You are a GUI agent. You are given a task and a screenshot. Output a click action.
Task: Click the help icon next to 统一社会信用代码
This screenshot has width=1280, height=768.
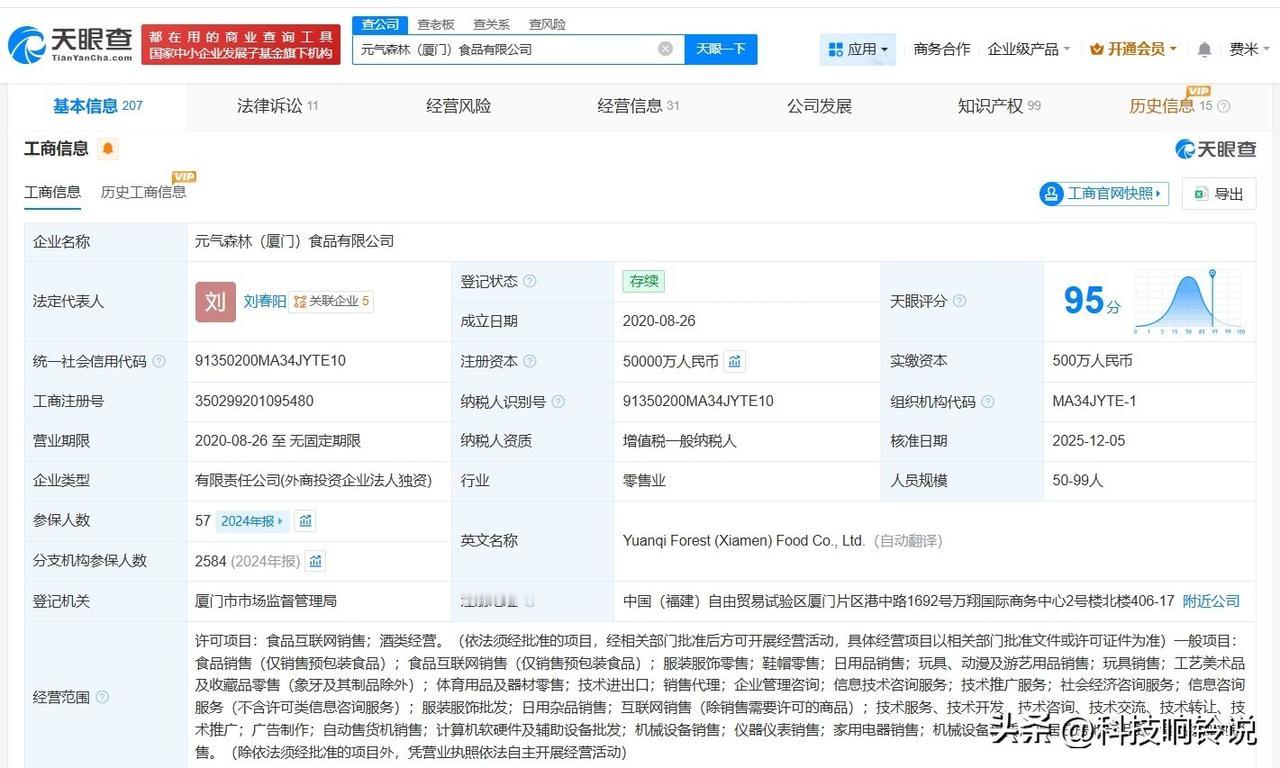(x=159, y=361)
